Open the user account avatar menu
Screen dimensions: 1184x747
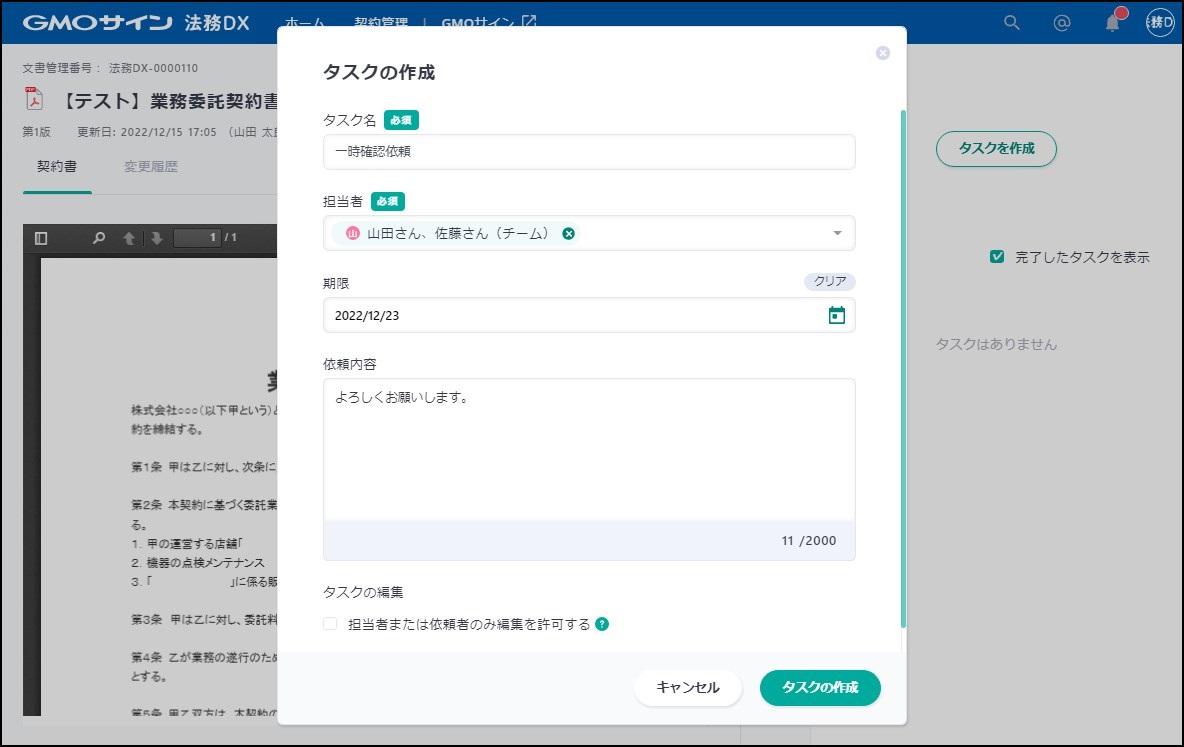pos(1160,23)
